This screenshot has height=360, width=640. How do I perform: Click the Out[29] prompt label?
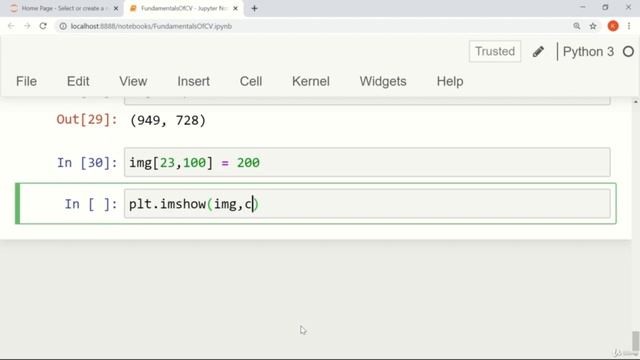87,120
